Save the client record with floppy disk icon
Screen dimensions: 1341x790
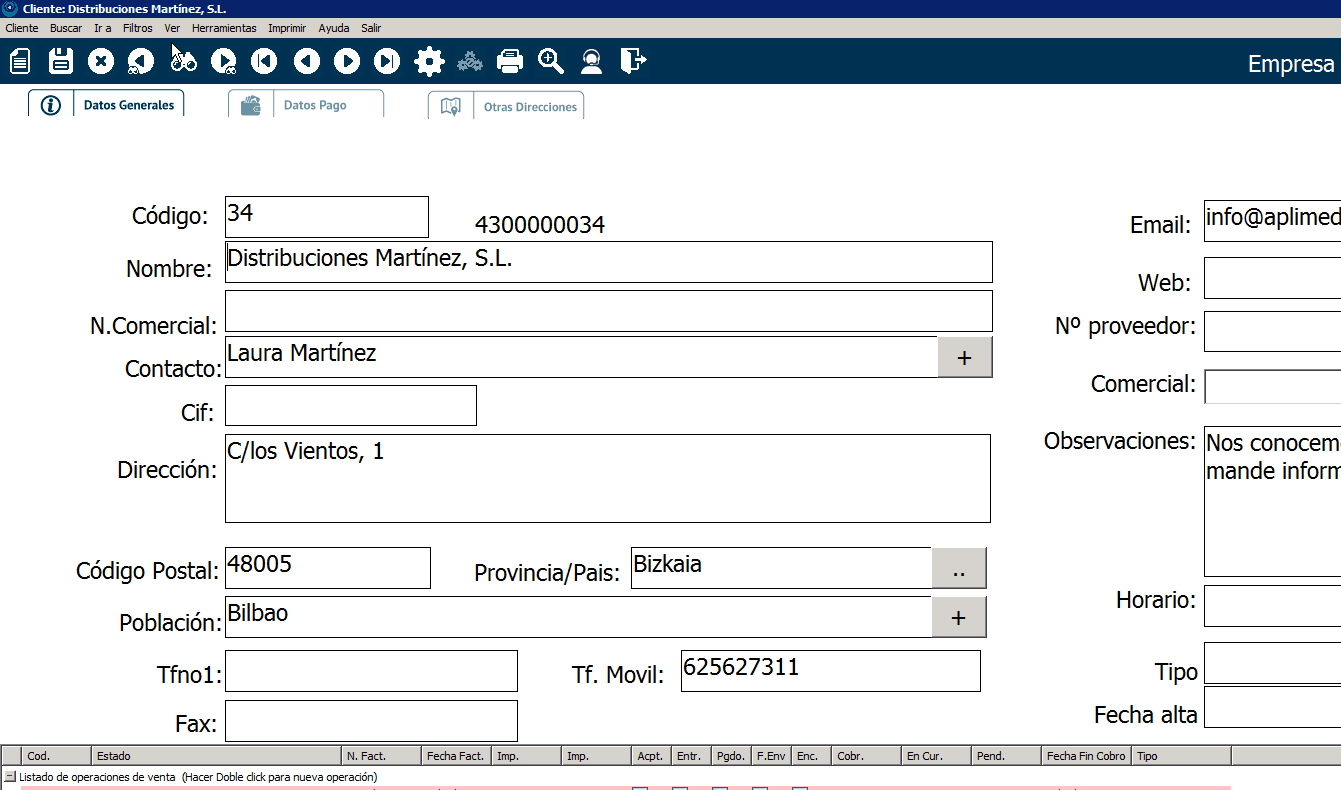[61, 62]
